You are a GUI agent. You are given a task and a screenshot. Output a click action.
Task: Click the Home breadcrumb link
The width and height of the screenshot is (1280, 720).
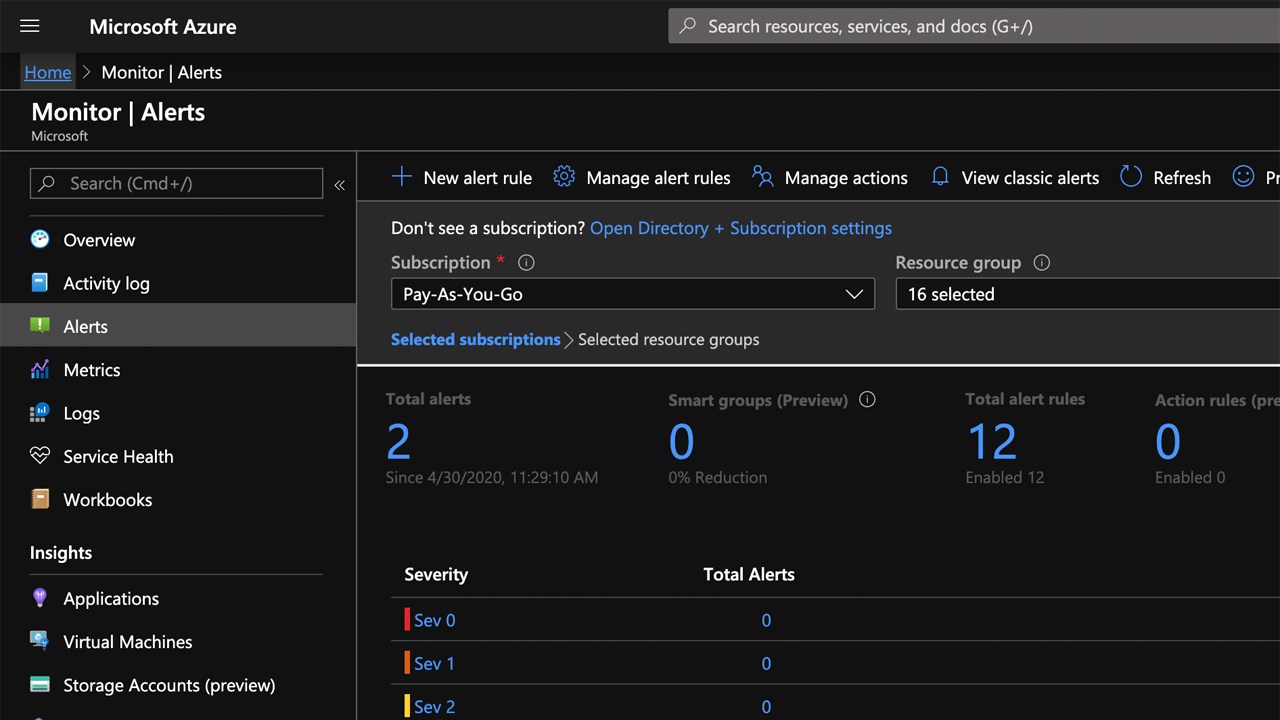48,72
